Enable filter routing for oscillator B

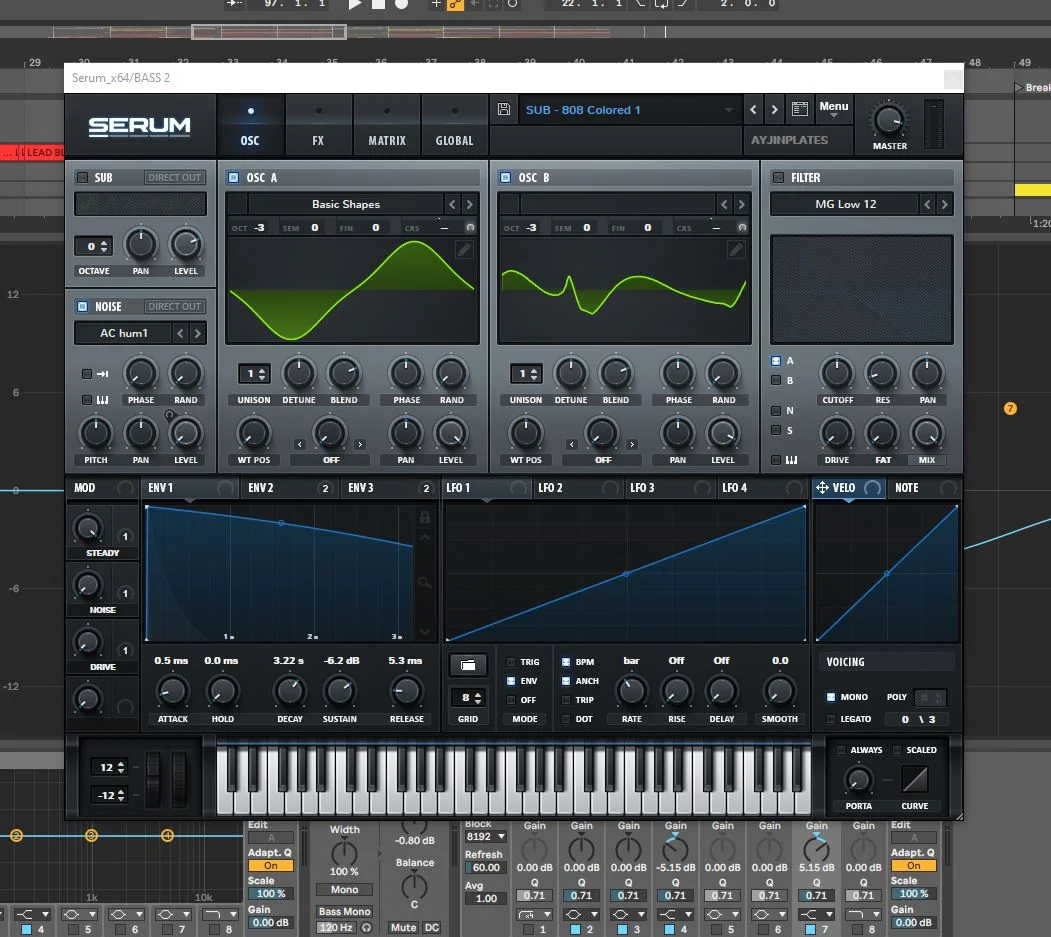click(x=776, y=380)
